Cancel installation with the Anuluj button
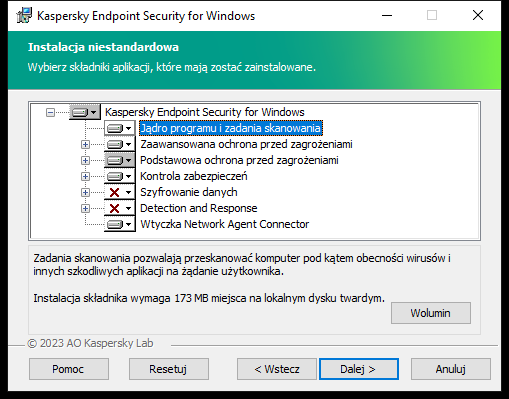 click(451, 369)
